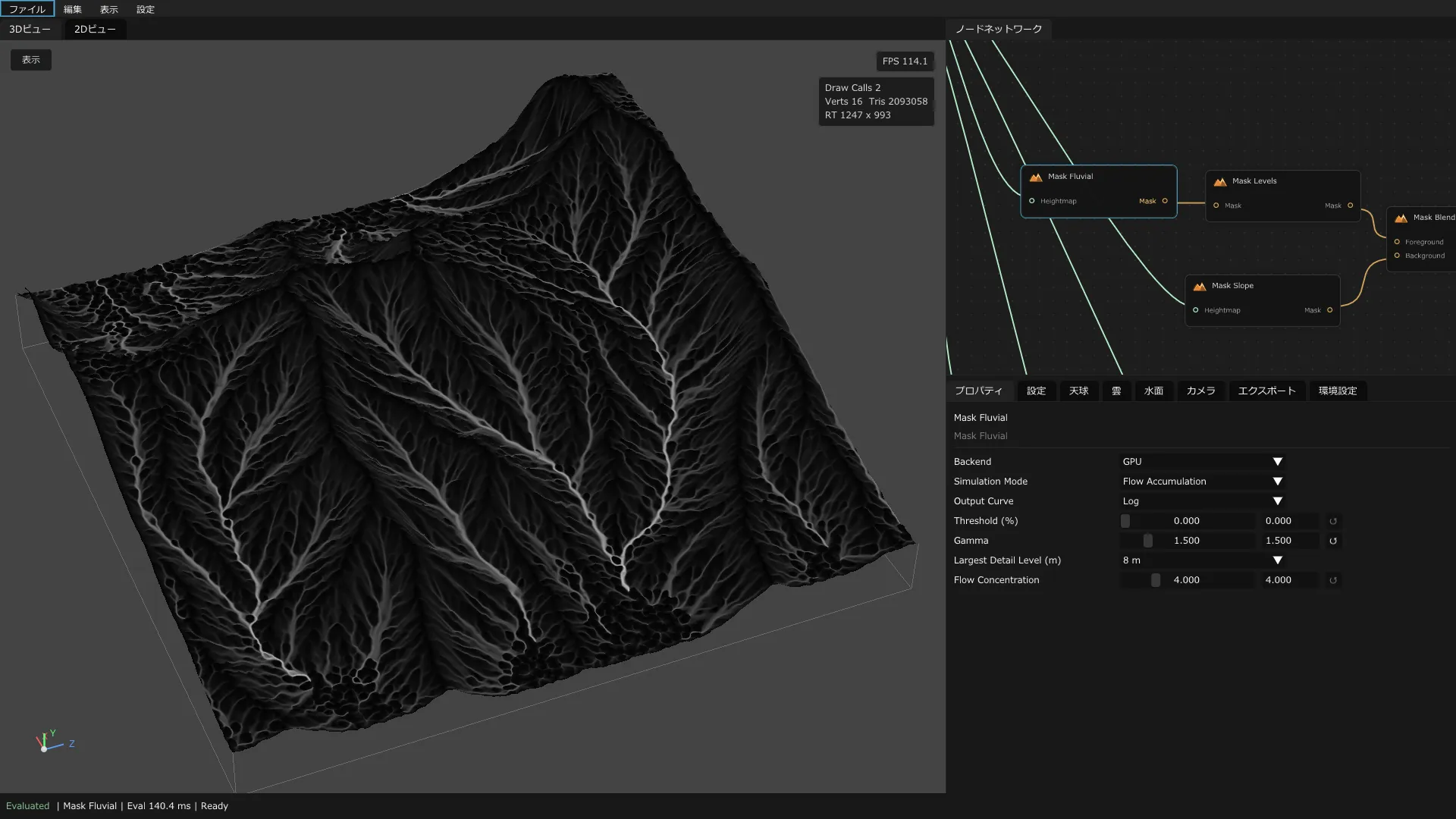Open the エクスポート tab
Viewport: 1456px width, 819px height.
pos(1267,391)
